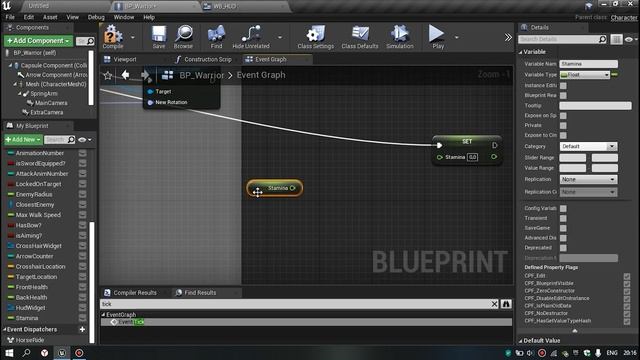This screenshot has width=640, height=360.
Task: Collapse the EventGraph find result
Action: coord(103,315)
